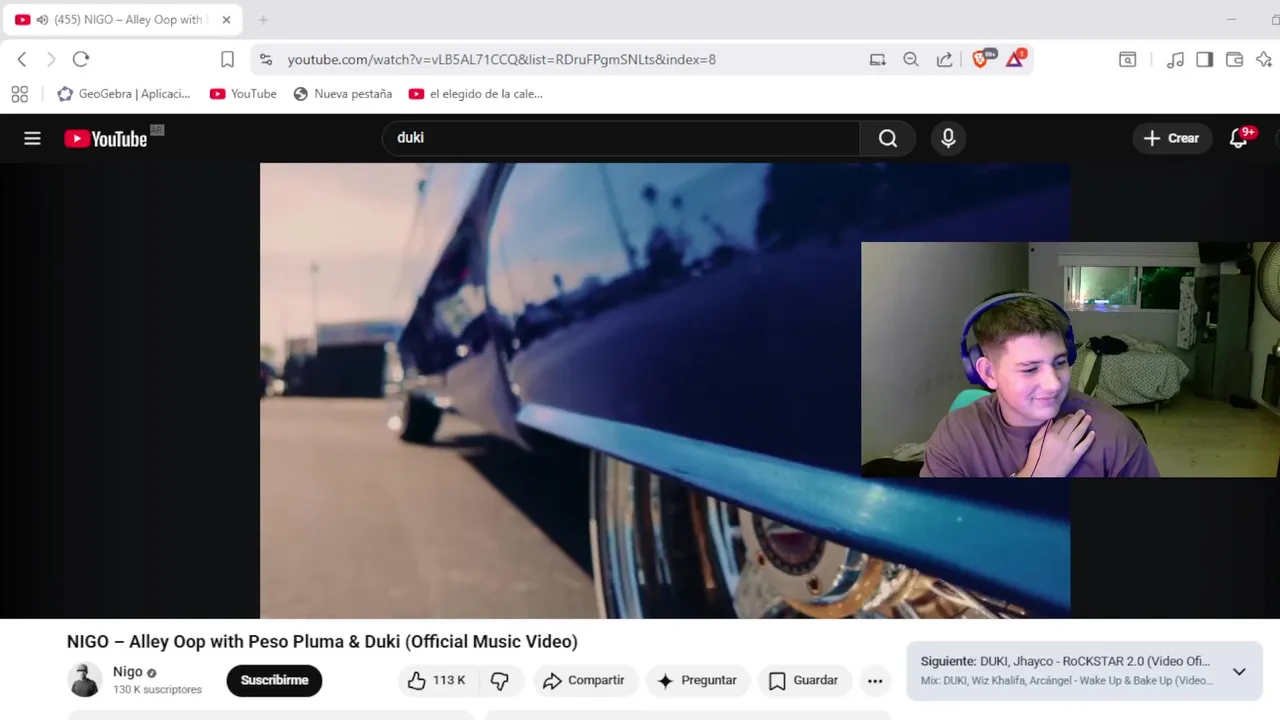The height and width of the screenshot is (720, 1280).
Task: Open the Nueva pestaña bookmark
Action: tap(342, 94)
